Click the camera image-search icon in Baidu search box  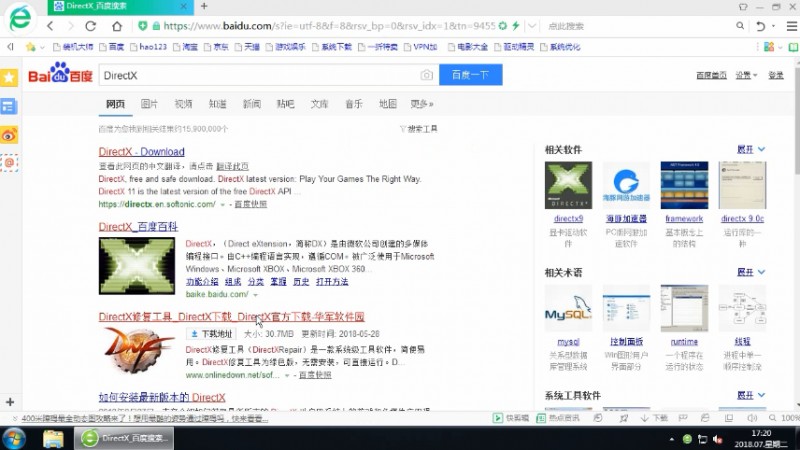click(427, 76)
